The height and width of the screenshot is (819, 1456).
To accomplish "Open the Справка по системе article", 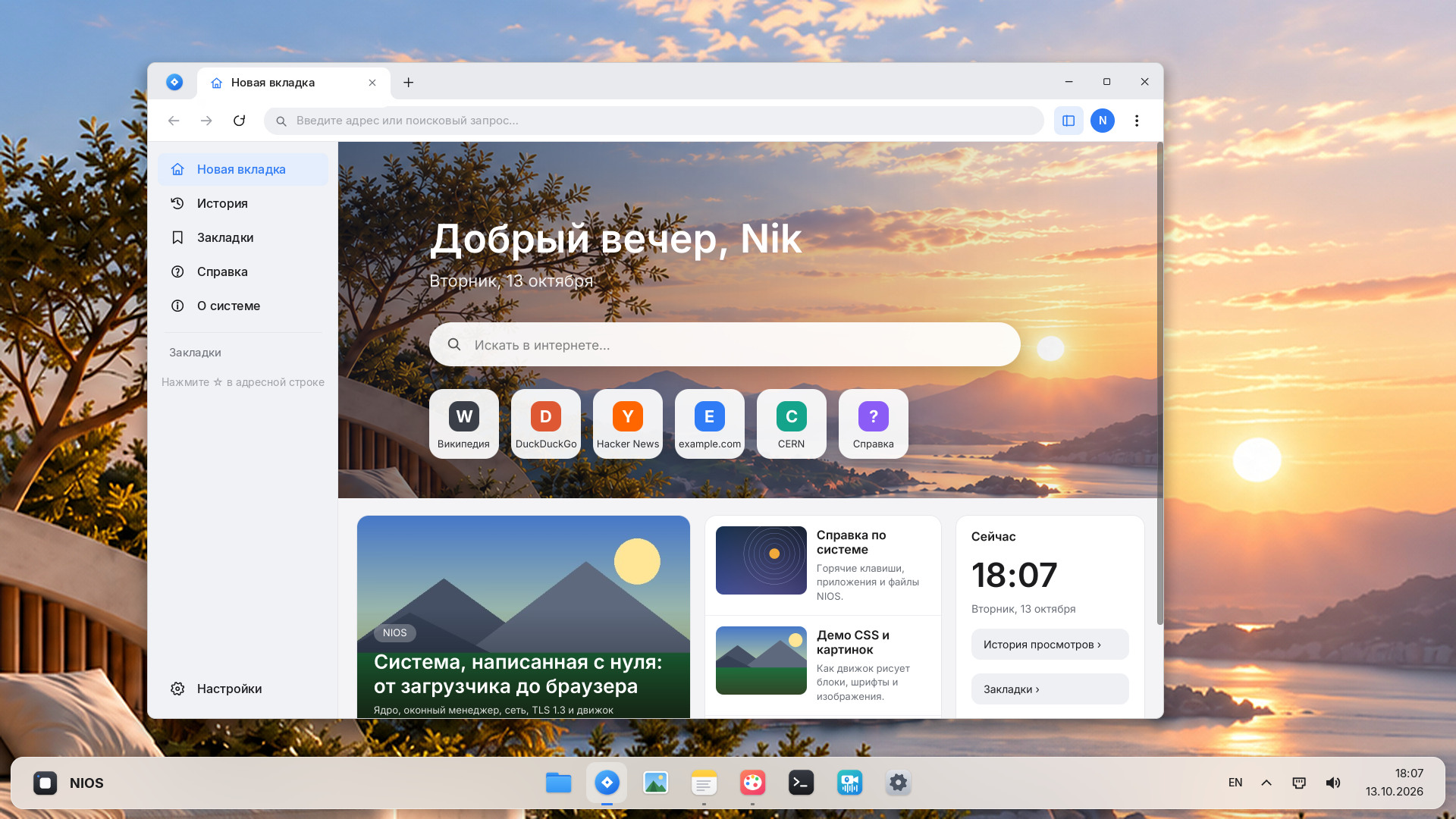I will tap(823, 565).
